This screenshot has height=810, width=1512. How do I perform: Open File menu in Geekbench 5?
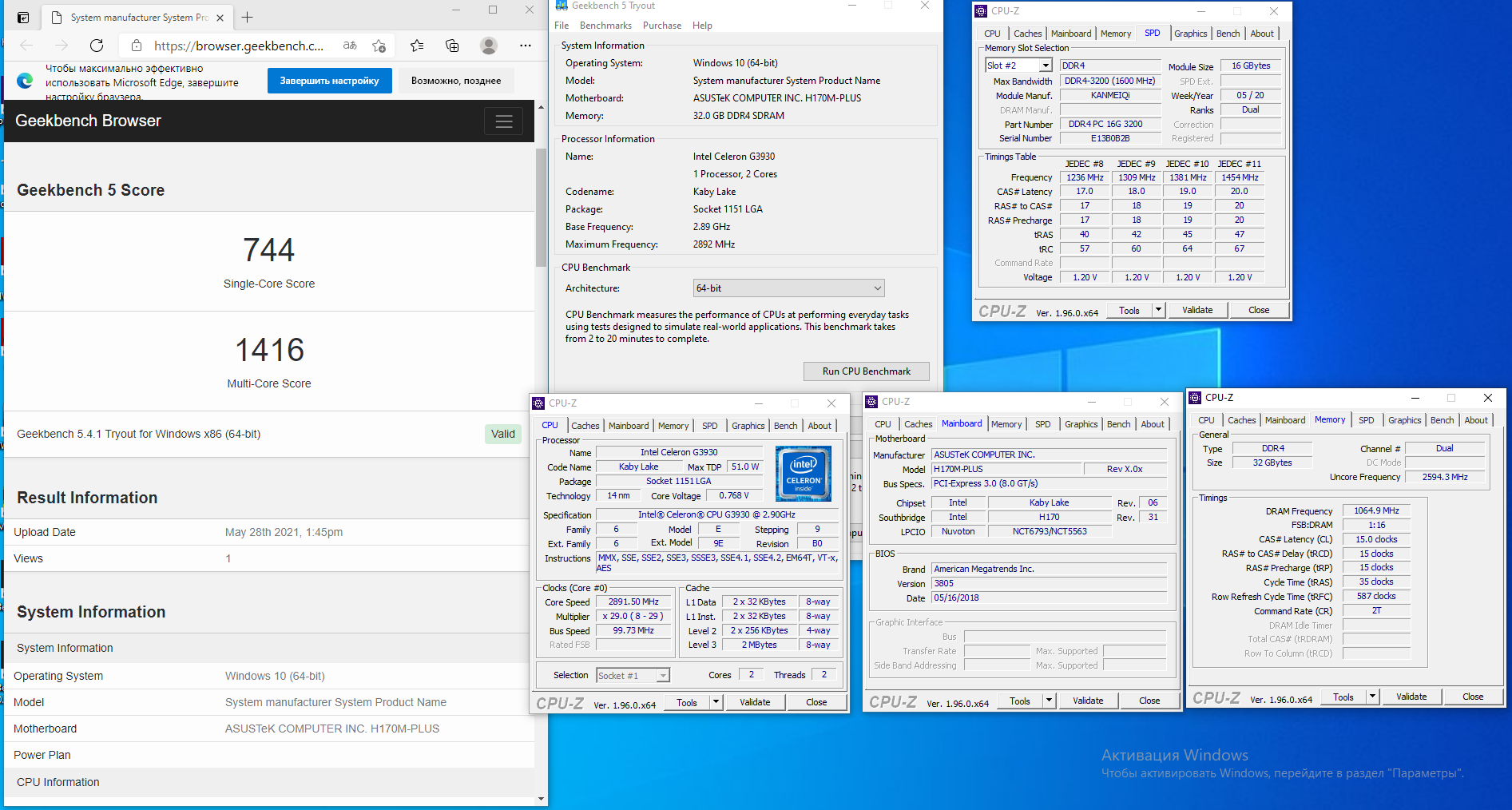click(x=562, y=26)
